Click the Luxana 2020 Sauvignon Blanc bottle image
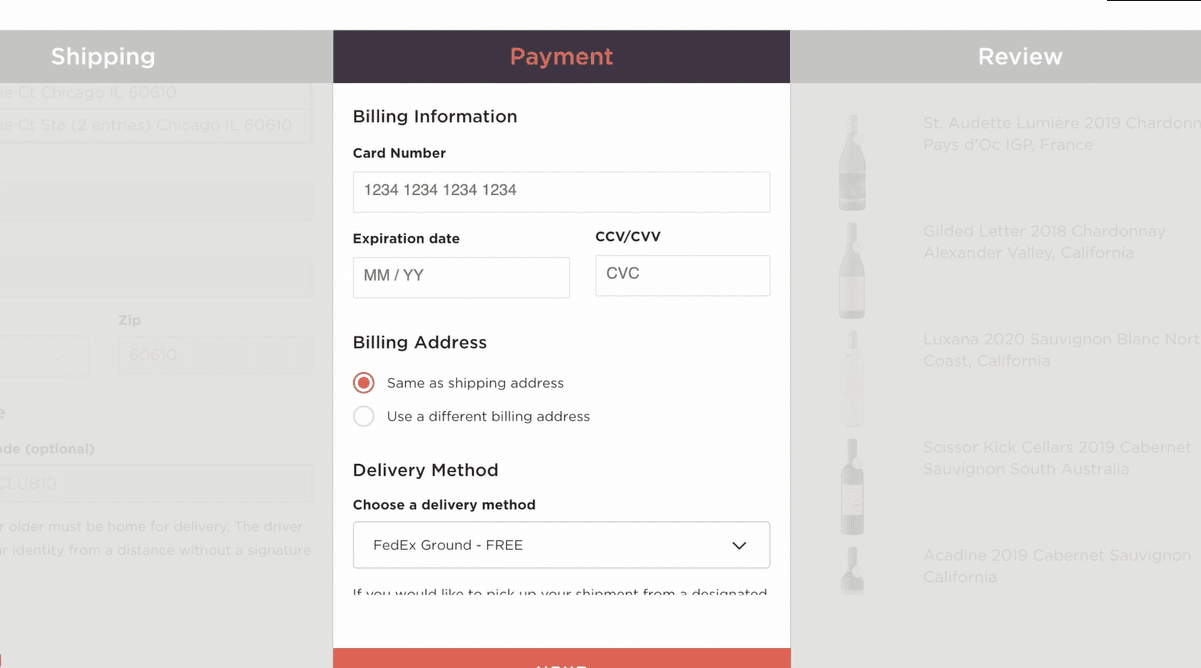Image resolution: width=1201 pixels, height=668 pixels. [852, 378]
